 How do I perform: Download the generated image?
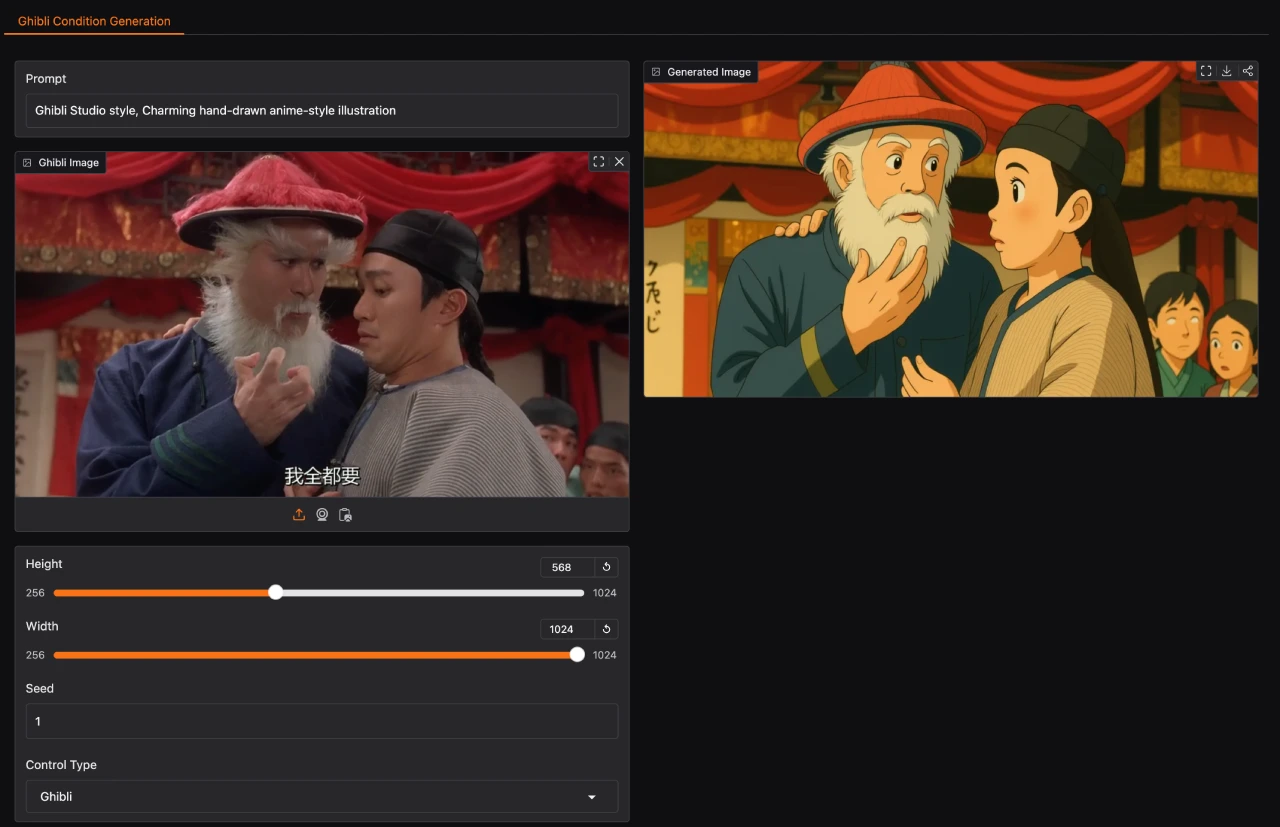(1227, 71)
